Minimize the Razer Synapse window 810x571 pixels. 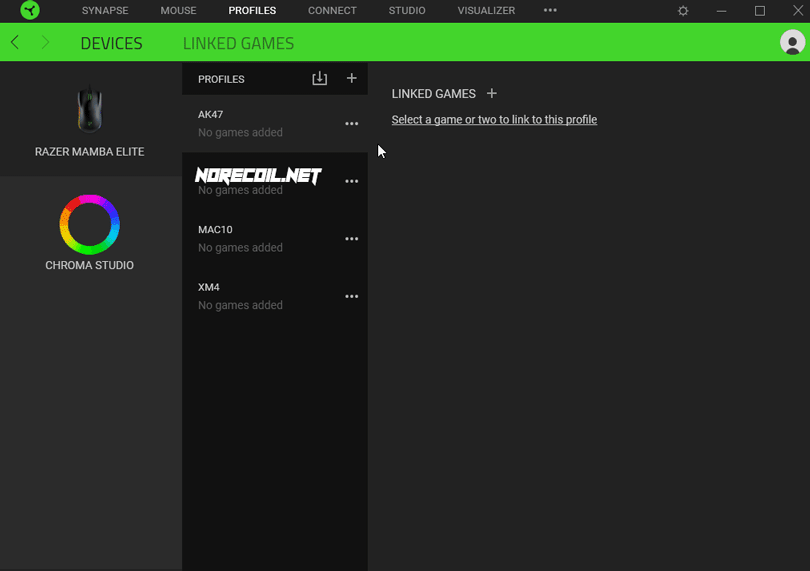click(722, 11)
